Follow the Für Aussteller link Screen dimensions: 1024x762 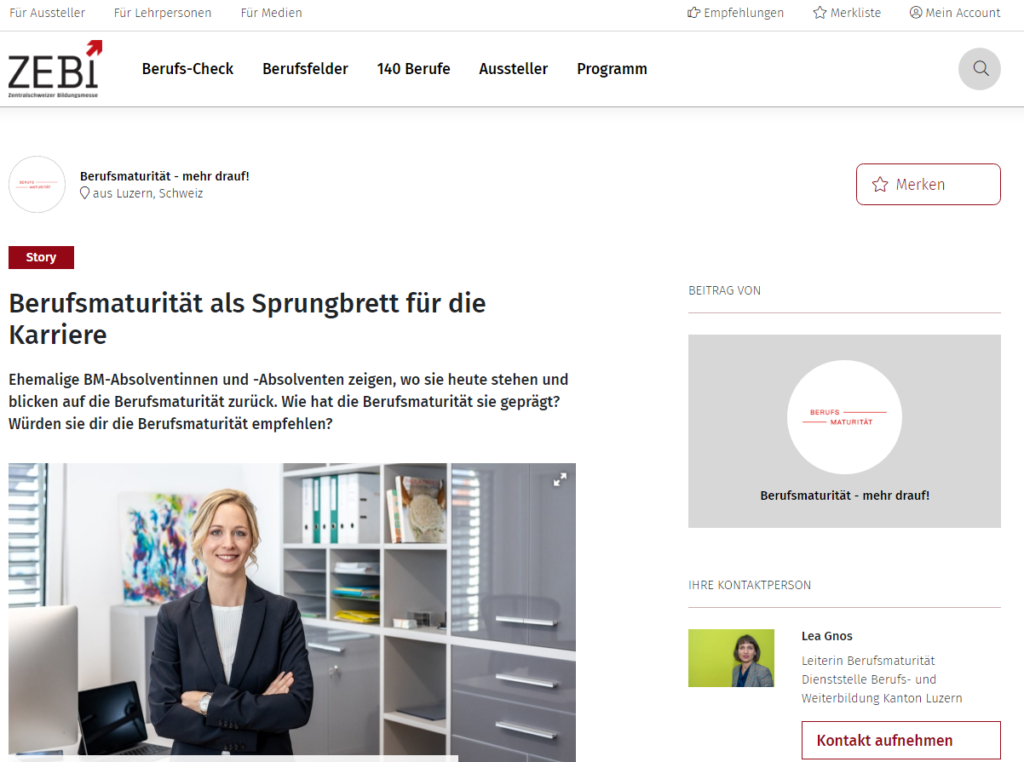pos(47,12)
